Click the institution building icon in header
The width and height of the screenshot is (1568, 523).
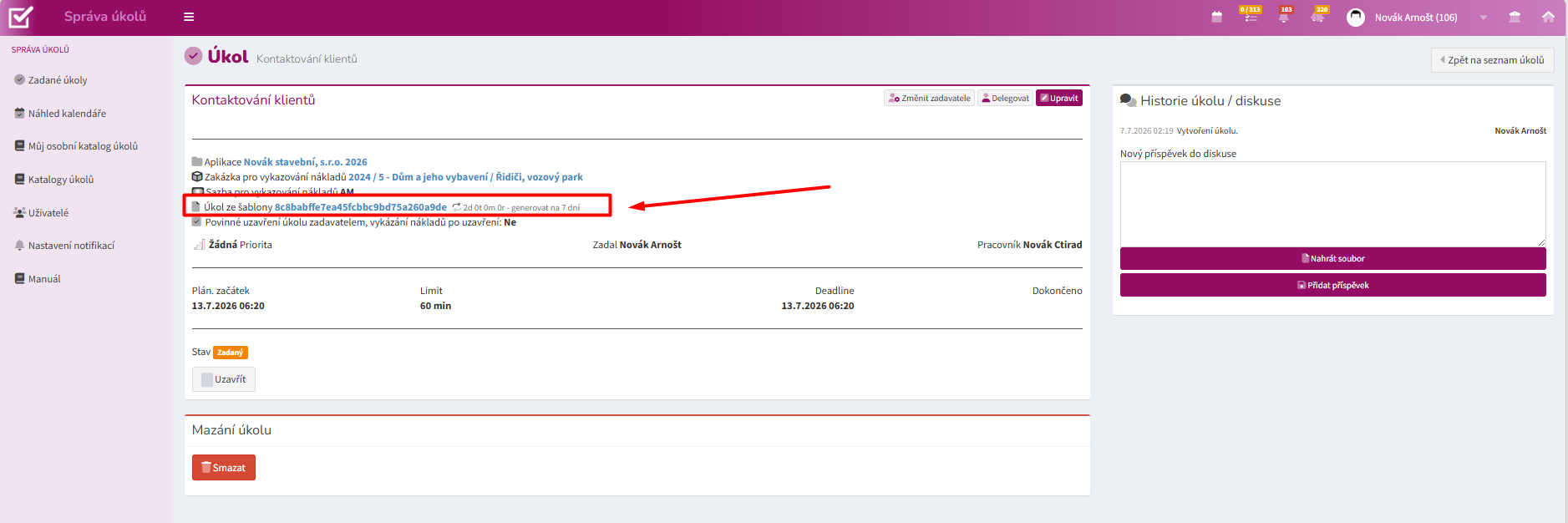[x=1515, y=17]
